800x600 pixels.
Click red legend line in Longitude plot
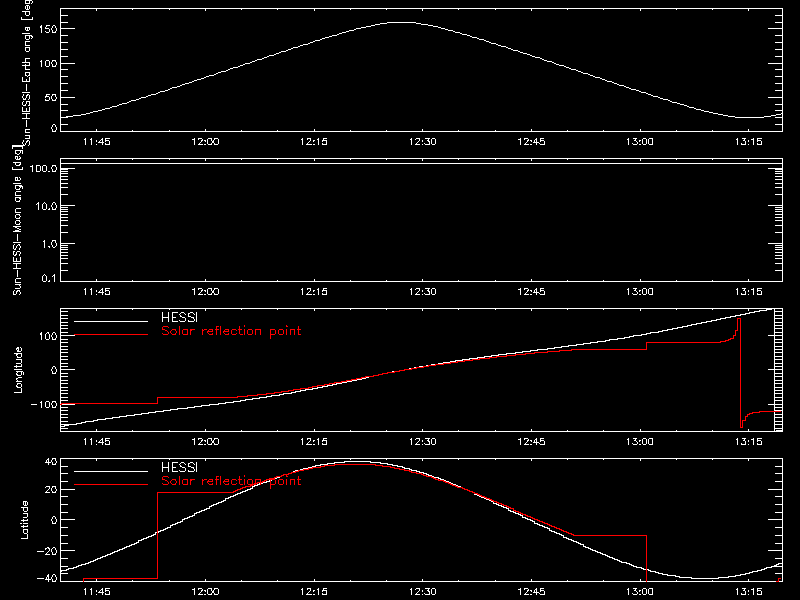[111, 335]
